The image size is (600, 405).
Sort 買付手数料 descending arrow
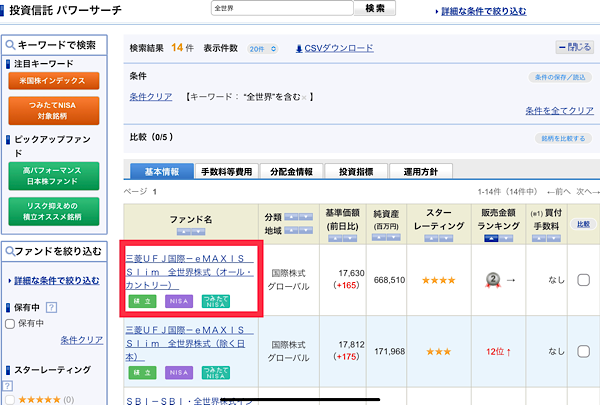click(554, 238)
